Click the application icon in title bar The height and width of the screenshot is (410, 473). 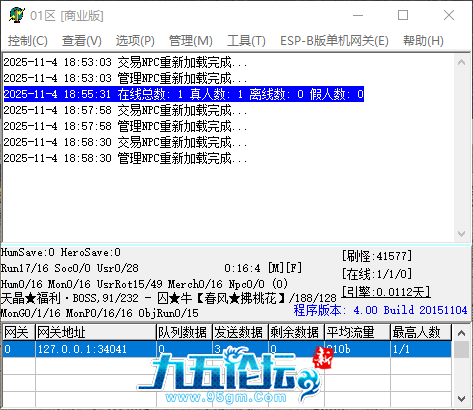(16, 15)
